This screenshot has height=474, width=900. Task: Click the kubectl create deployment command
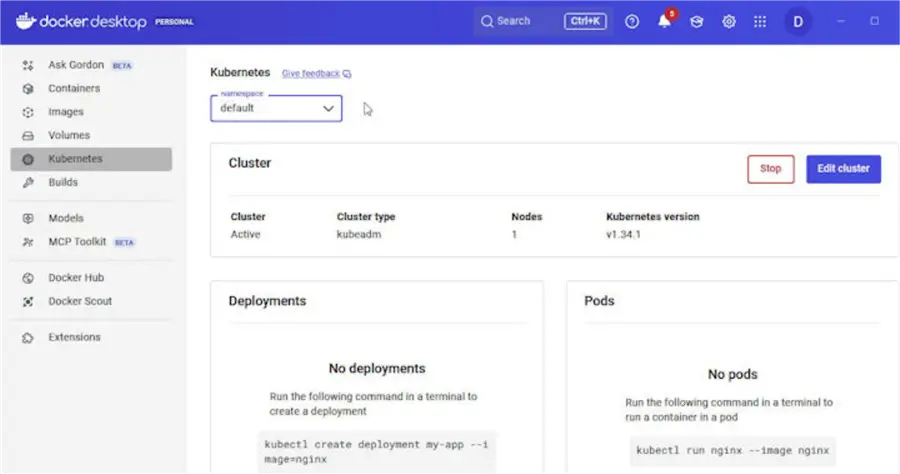[377, 452]
